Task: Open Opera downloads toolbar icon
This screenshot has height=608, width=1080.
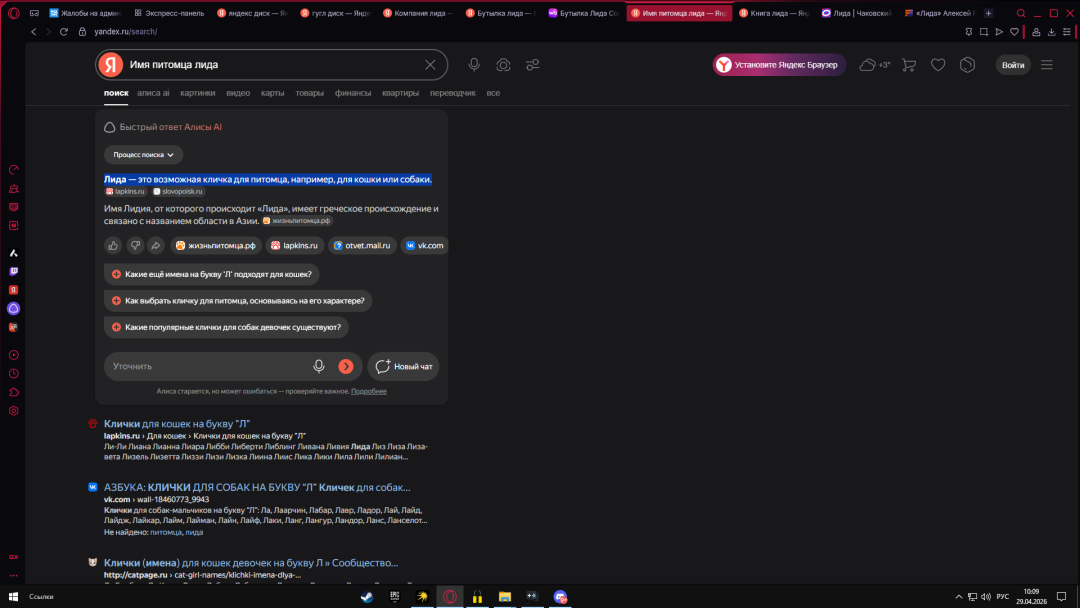Action: coord(1052,32)
